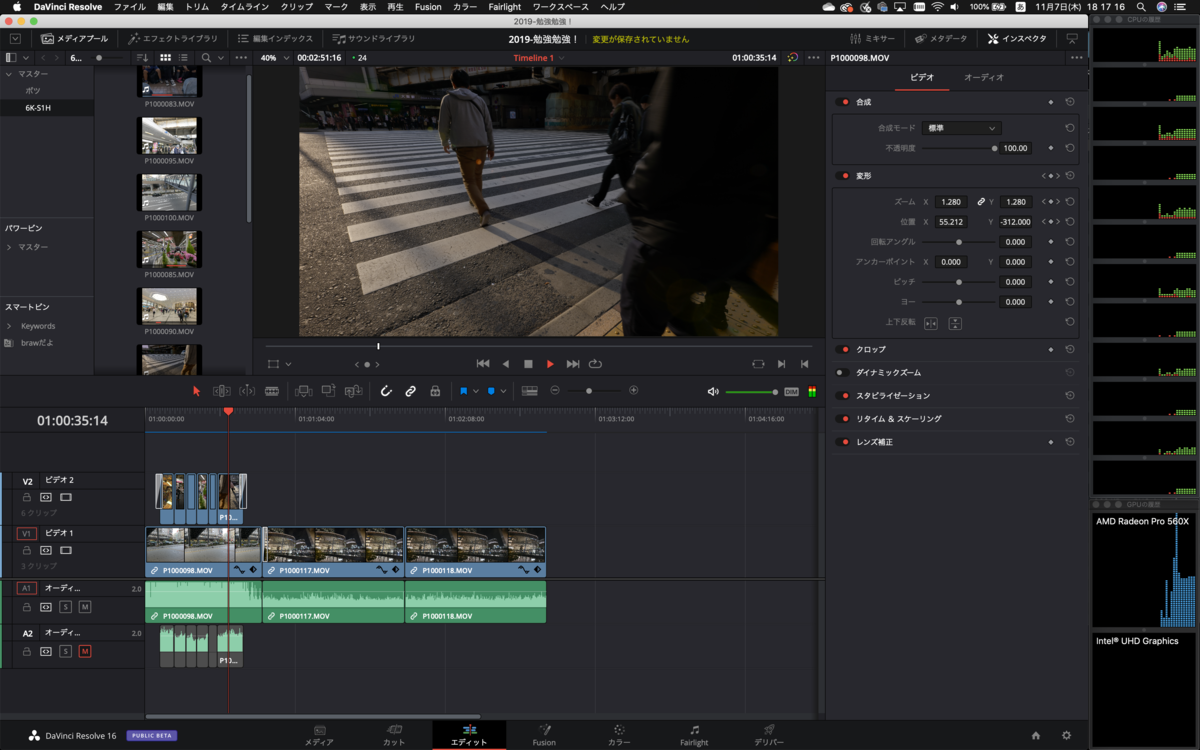Click the DIM audio button
The height and width of the screenshot is (750, 1200).
(x=791, y=391)
